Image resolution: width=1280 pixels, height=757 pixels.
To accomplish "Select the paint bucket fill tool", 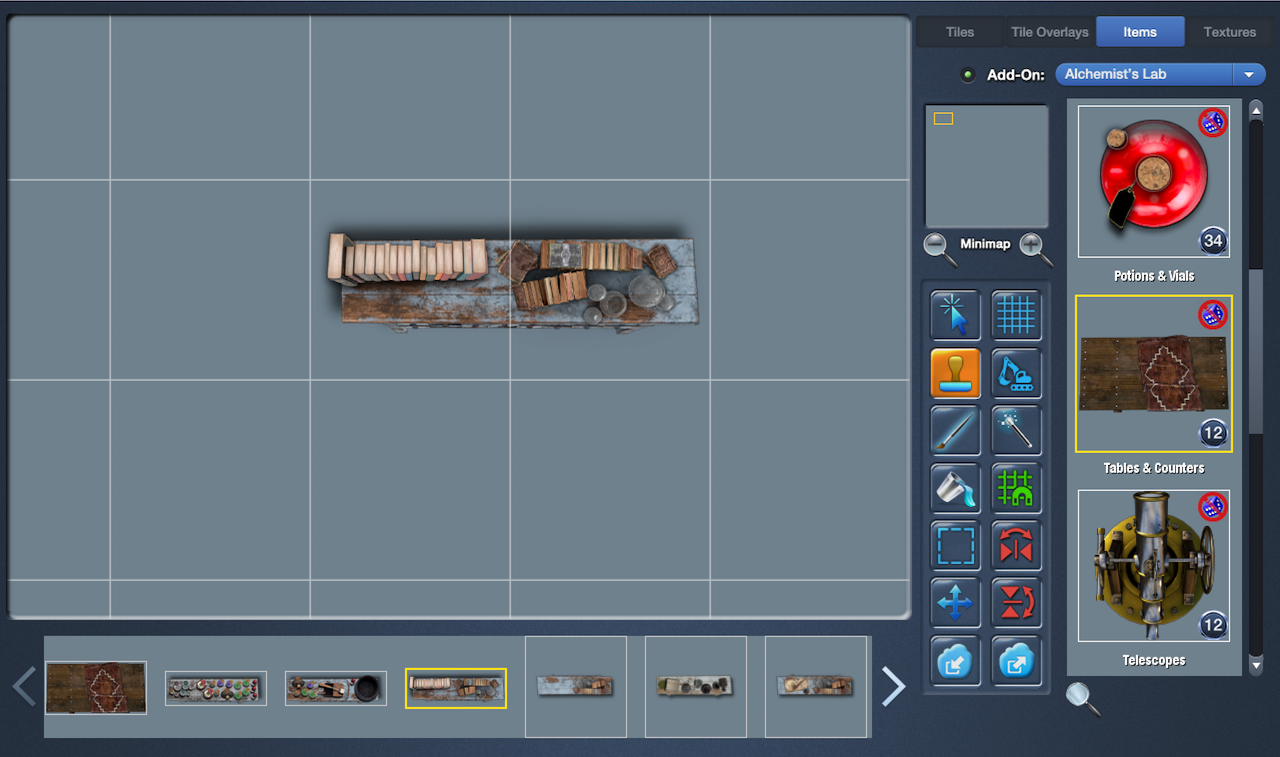I will 955,488.
